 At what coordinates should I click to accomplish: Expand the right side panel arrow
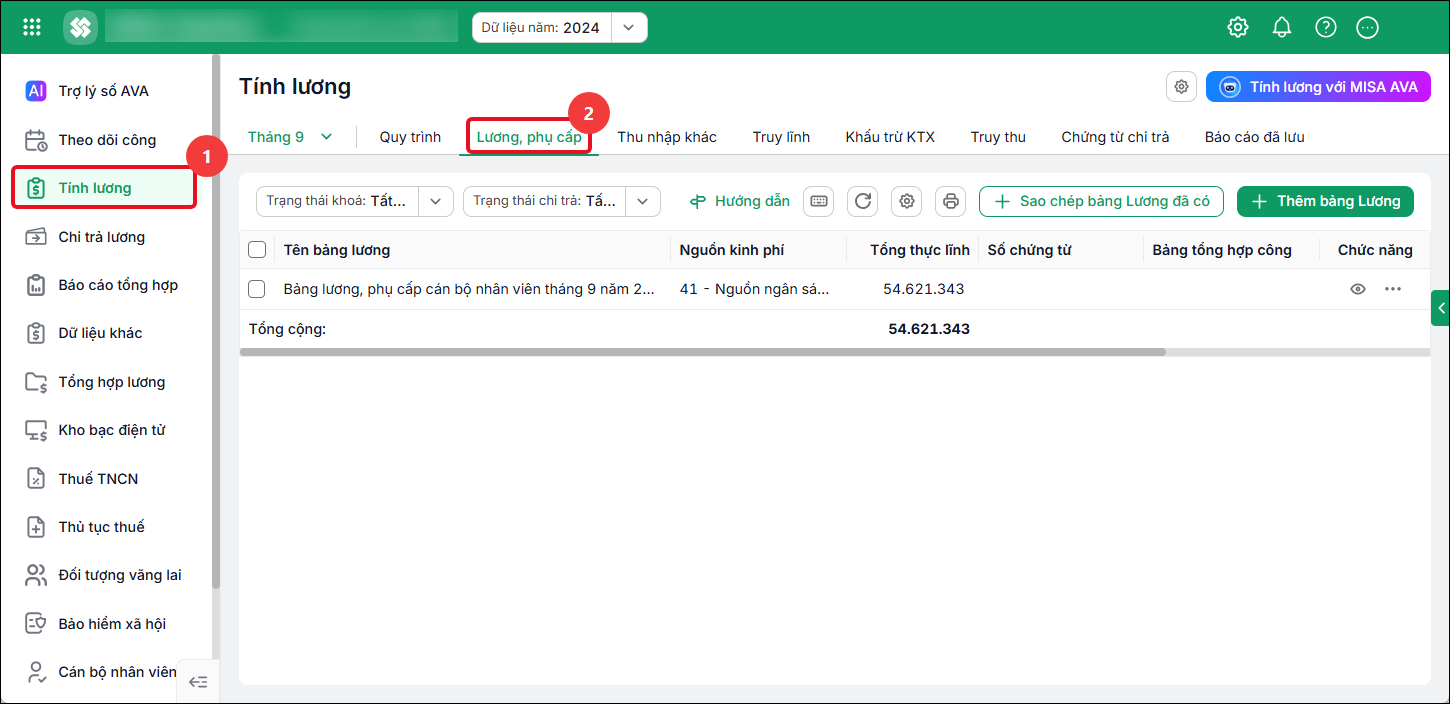pos(1441,309)
